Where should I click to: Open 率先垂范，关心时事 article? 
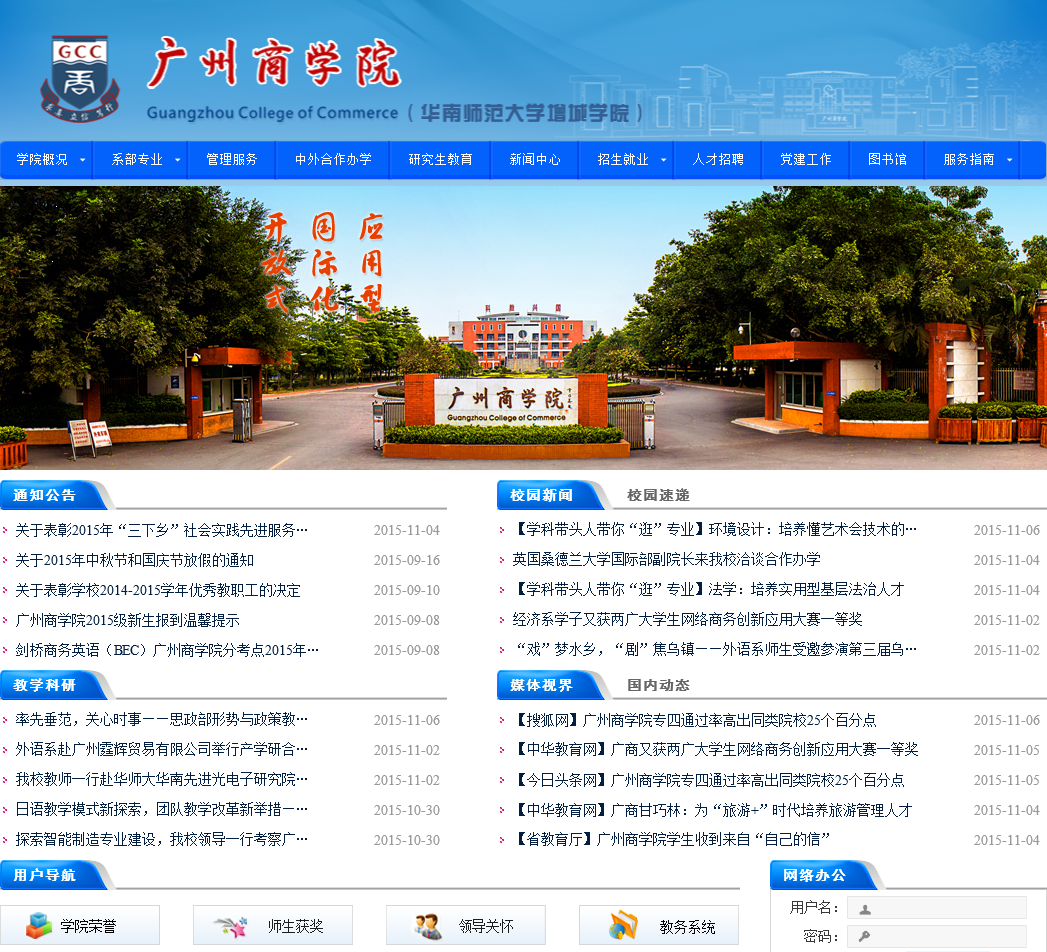(161, 720)
